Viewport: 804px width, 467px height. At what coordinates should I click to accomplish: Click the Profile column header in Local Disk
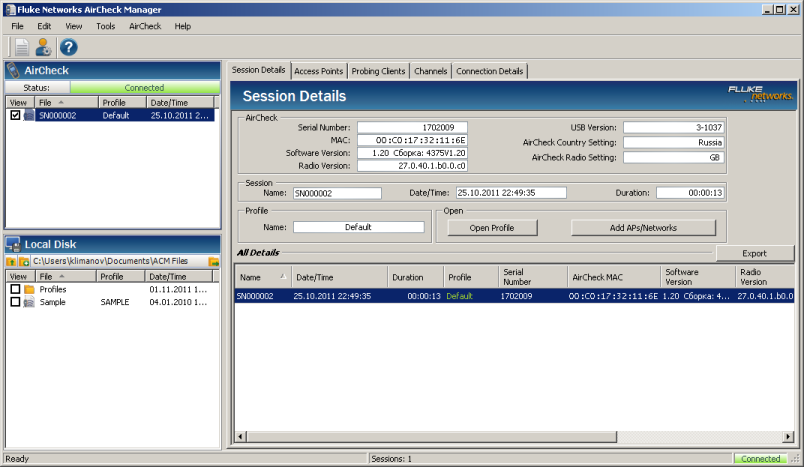tap(120, 276)
